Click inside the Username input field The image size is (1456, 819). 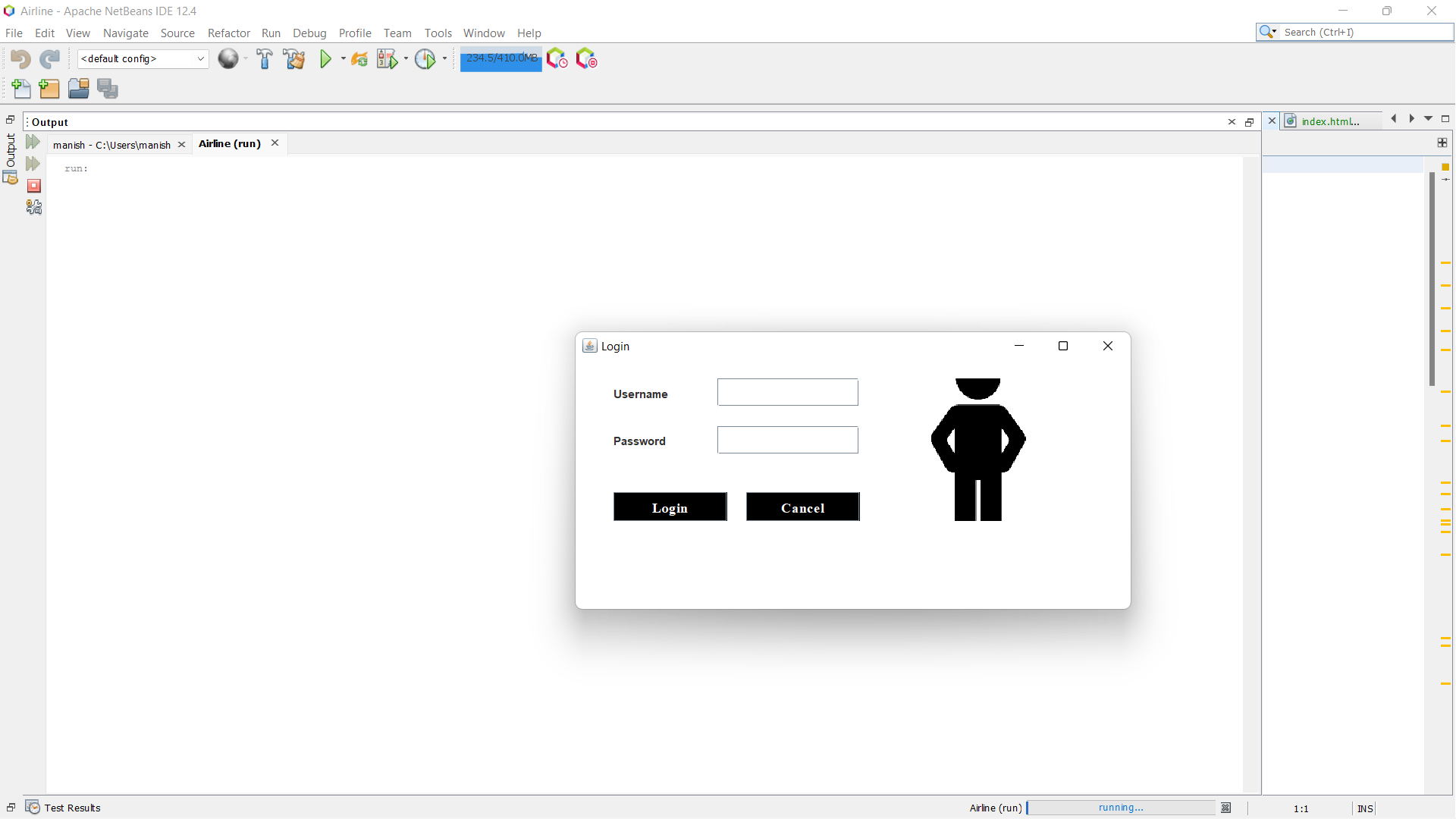tap(787, 392)
